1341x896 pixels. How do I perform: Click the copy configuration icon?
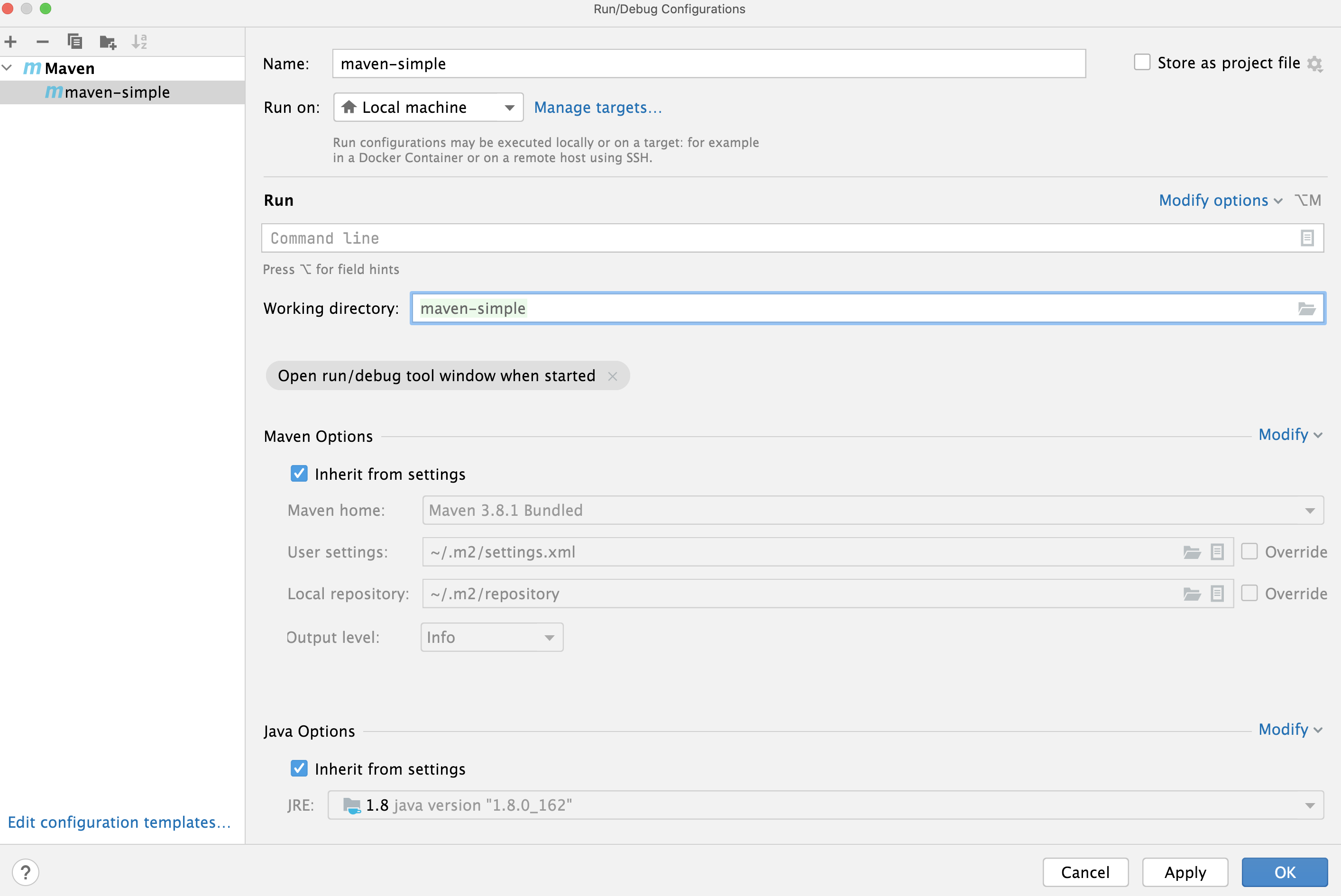(74, 42)
